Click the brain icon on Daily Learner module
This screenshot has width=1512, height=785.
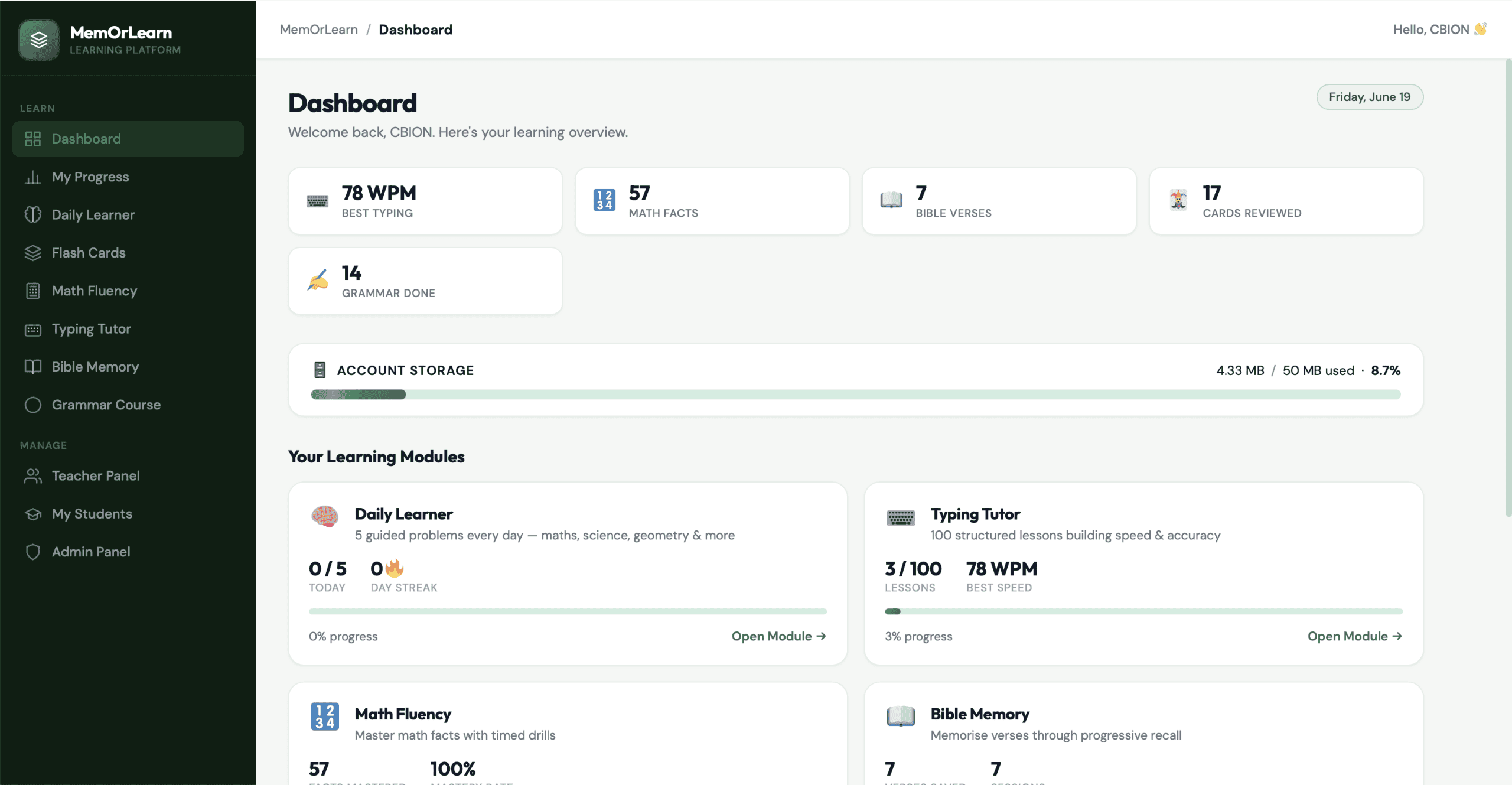click(325, 516)
